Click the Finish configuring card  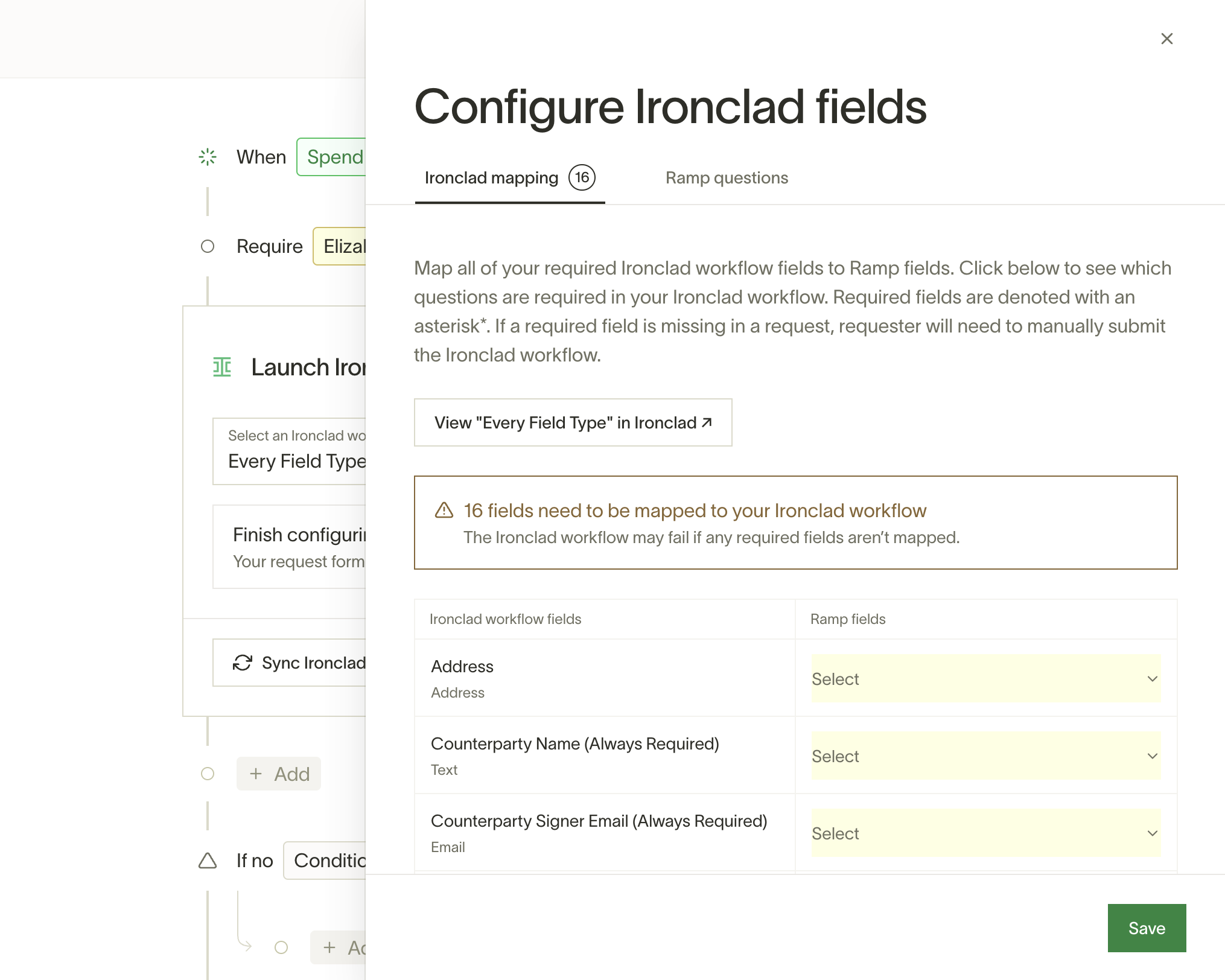290,547
